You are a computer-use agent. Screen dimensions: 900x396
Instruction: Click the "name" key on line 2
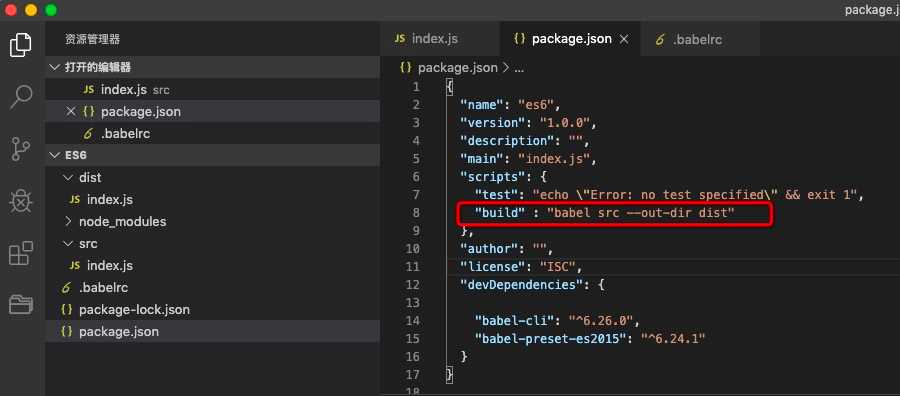click(481, 104)
